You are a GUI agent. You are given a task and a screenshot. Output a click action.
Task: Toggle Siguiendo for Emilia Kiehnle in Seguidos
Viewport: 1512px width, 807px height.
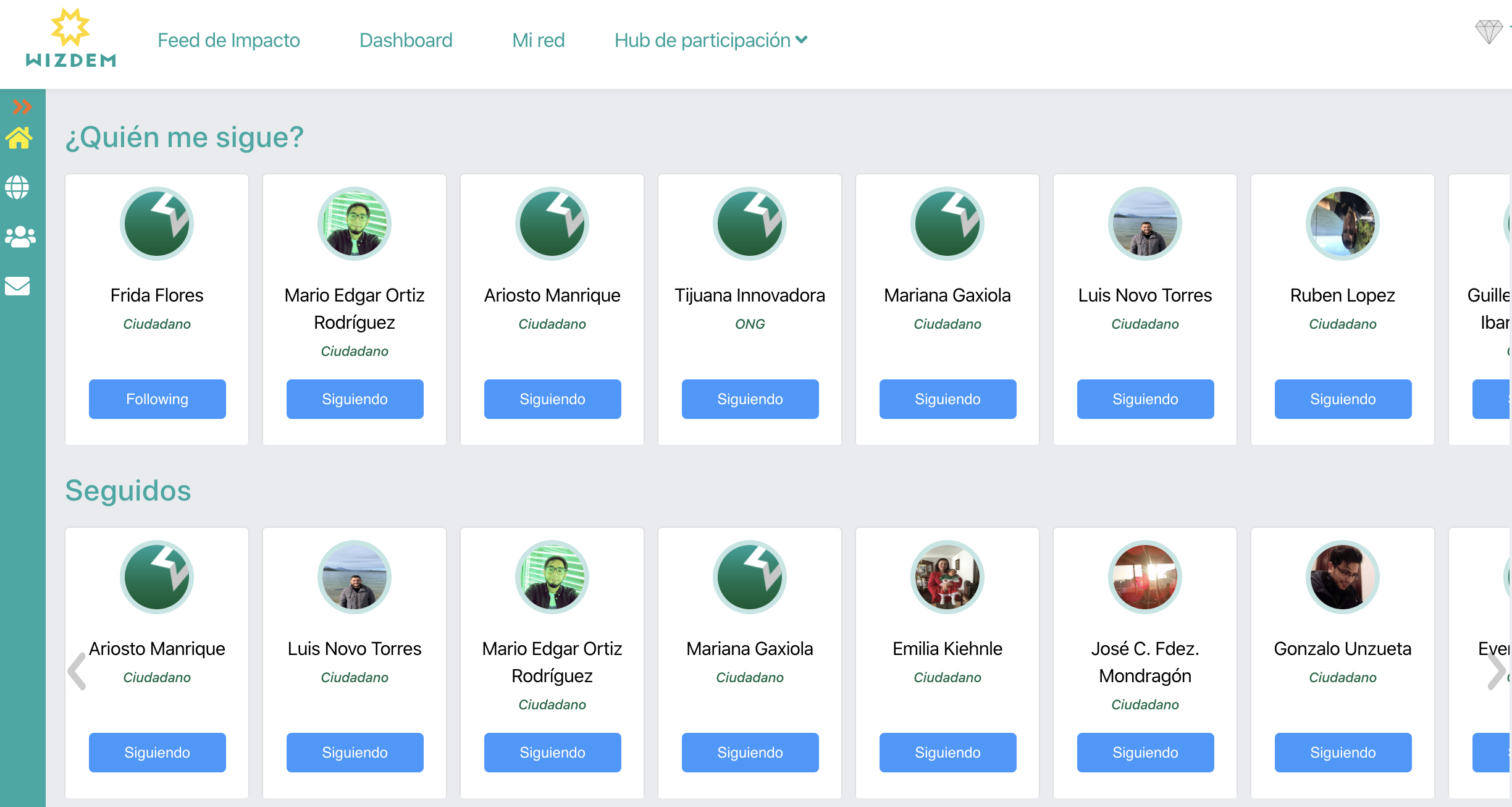coord(947,753)
